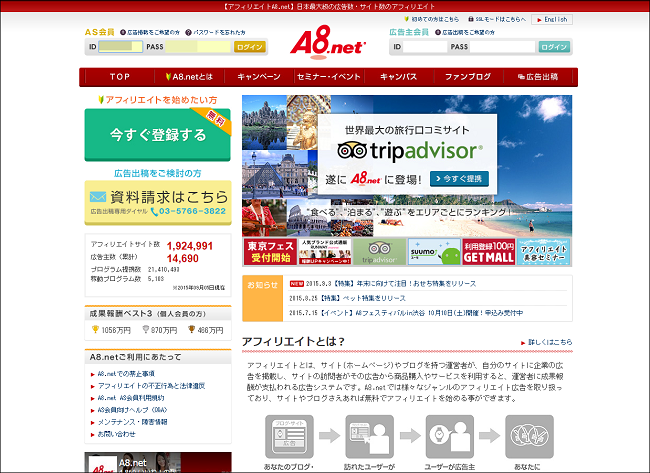Viewport: 650px width, 473px height.
Task: Select the TOP menu item
Action: point(120,77)
